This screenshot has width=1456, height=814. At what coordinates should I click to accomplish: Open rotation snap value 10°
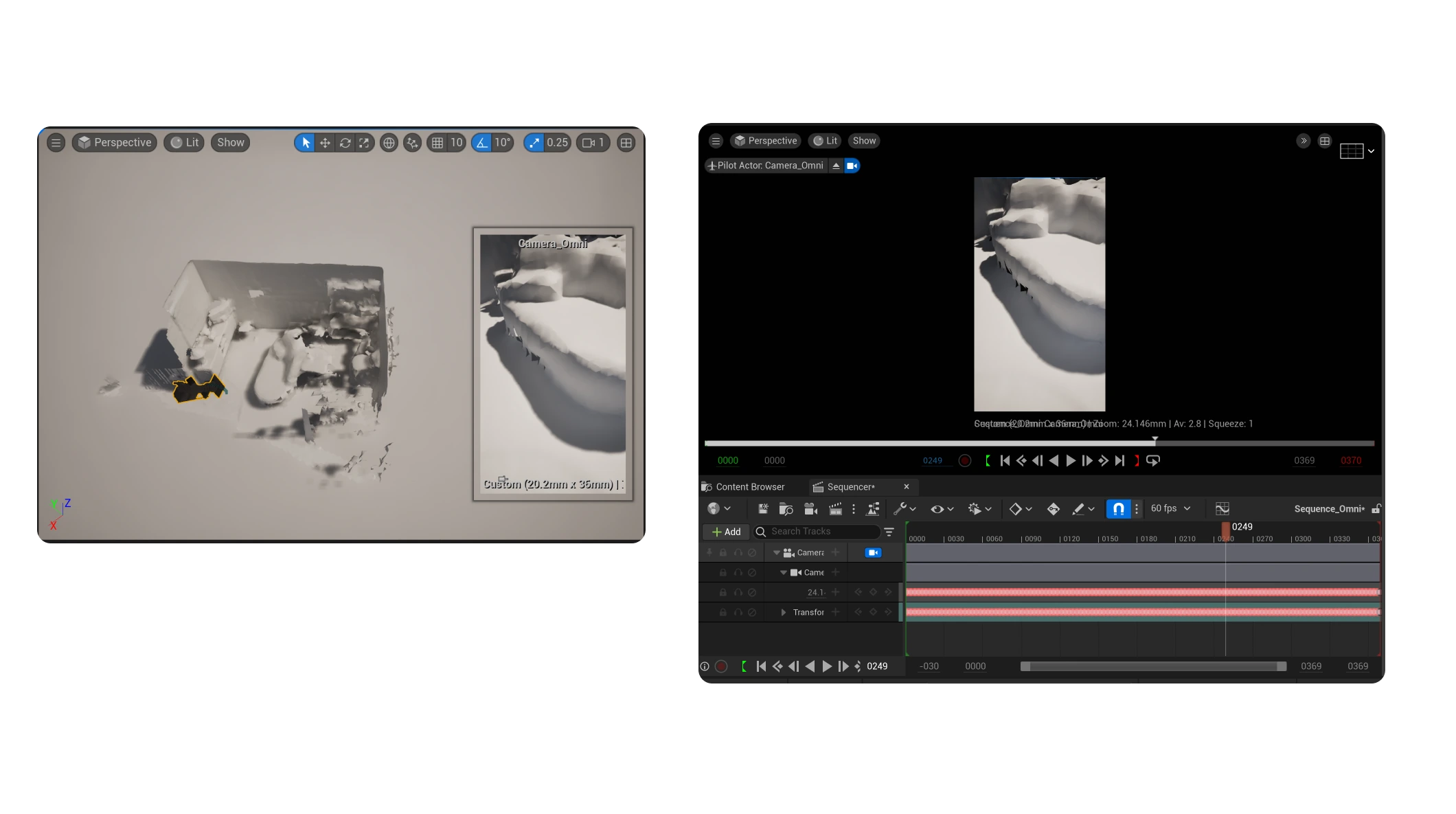503,143
